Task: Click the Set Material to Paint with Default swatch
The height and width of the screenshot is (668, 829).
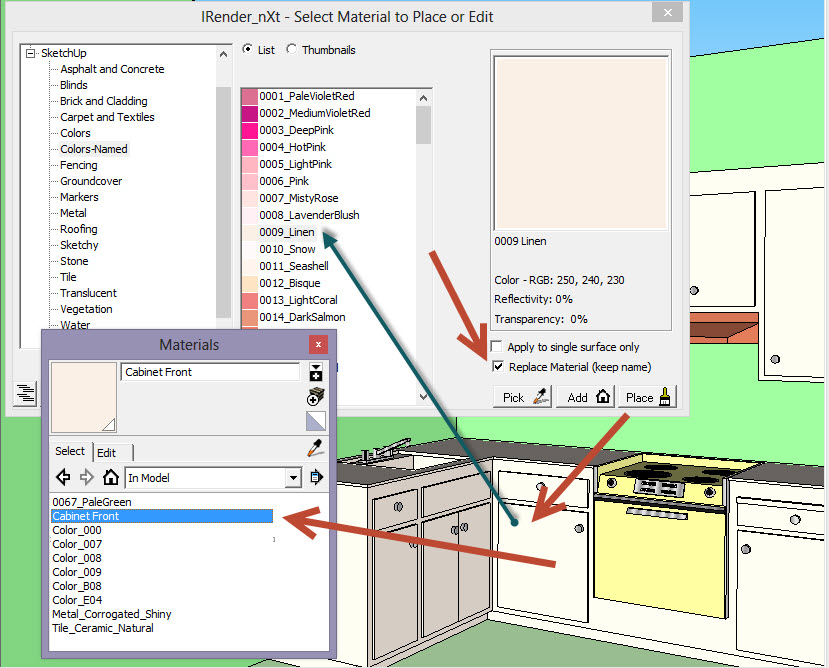Action: tap(316, 420)
